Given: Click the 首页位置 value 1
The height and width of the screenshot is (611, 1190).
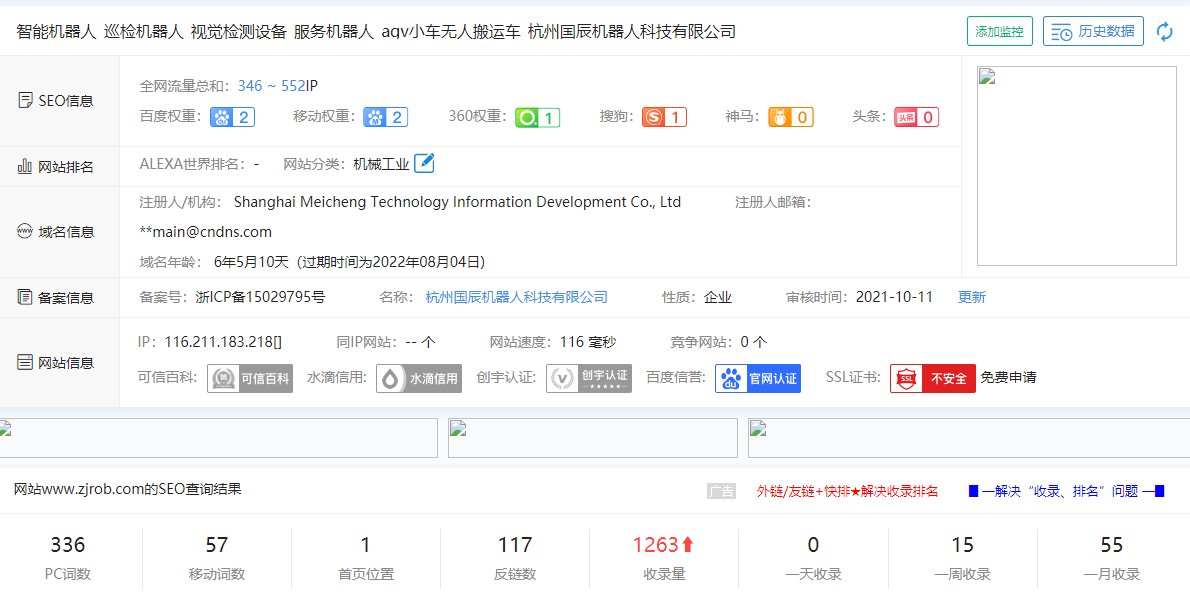Looking at the screenshot, I should click(366, 544).
